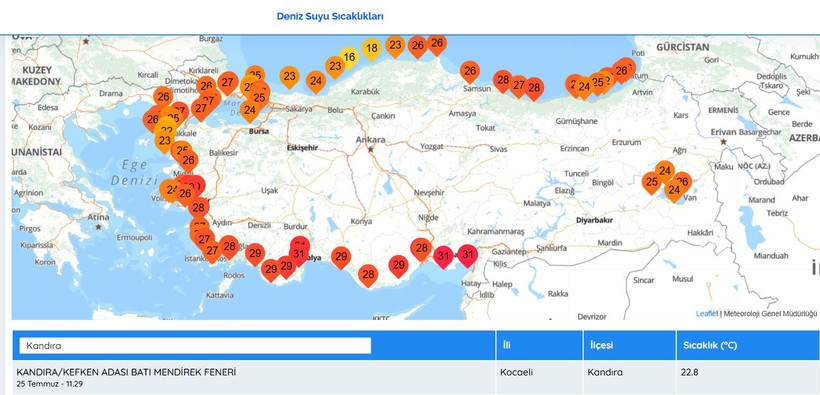Select the 25 marker west of Lake Van
This screenshot has width=820, height=395.
point(652,183)
